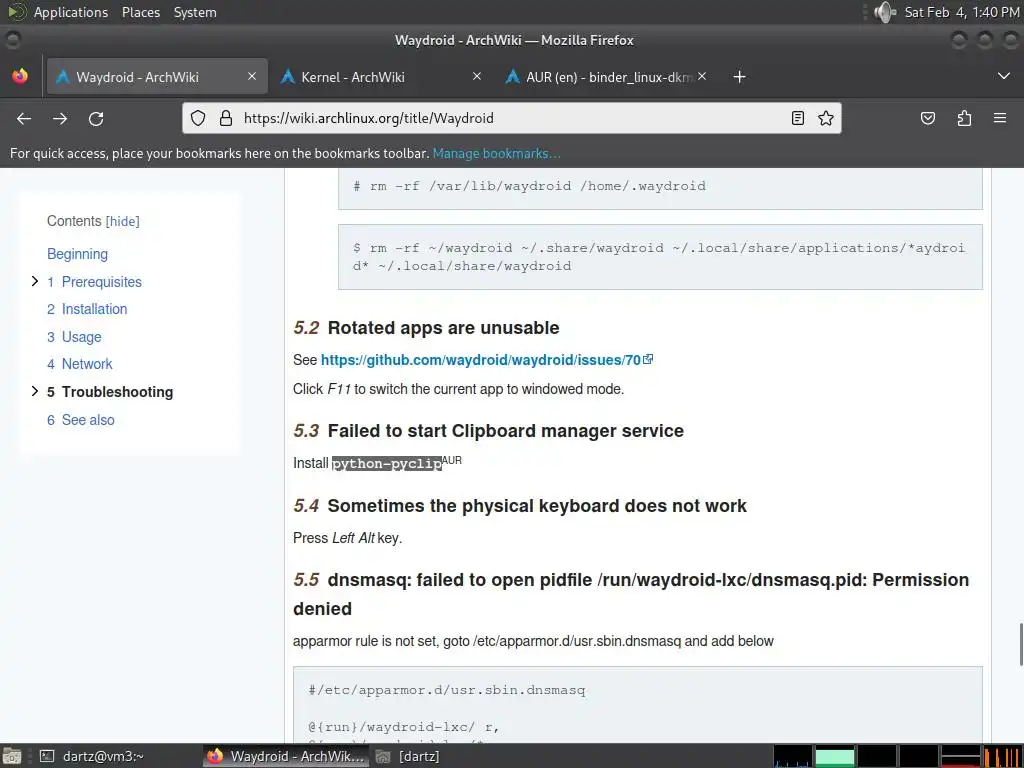The width and height of the screenshot is (1024, 768).
Task: Open the python-pyclip AUR package link
Action: 387,464
